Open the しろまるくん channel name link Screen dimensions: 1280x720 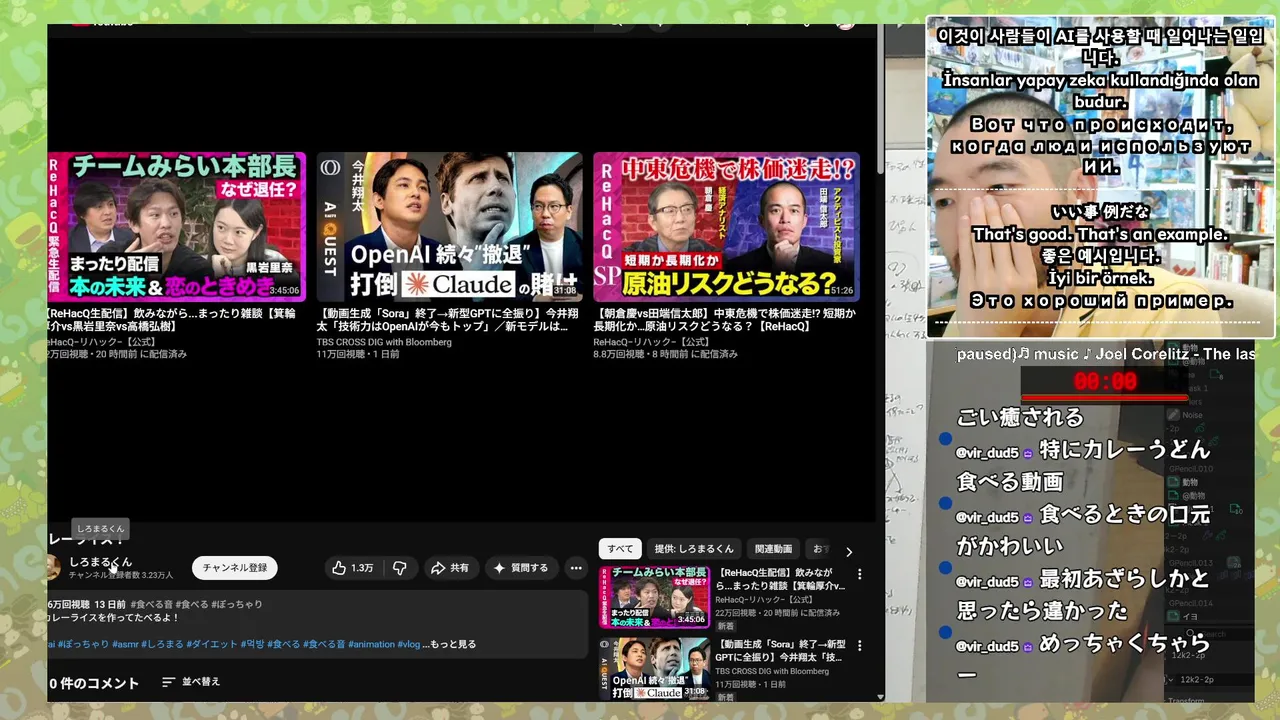100,562
